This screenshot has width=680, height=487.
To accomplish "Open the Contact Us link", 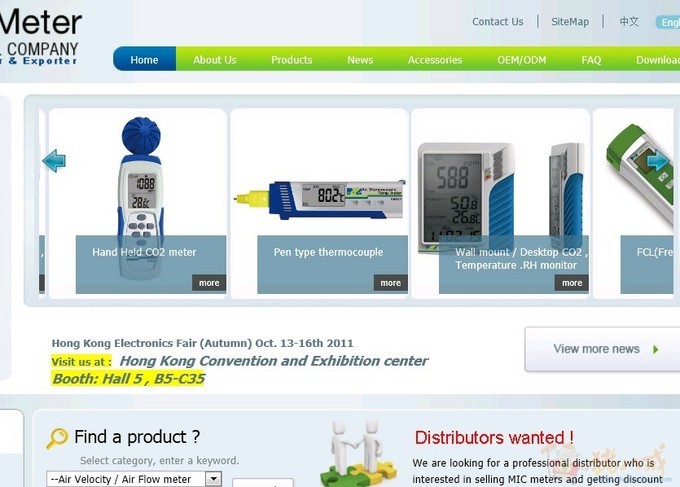I will coord(497,22).
